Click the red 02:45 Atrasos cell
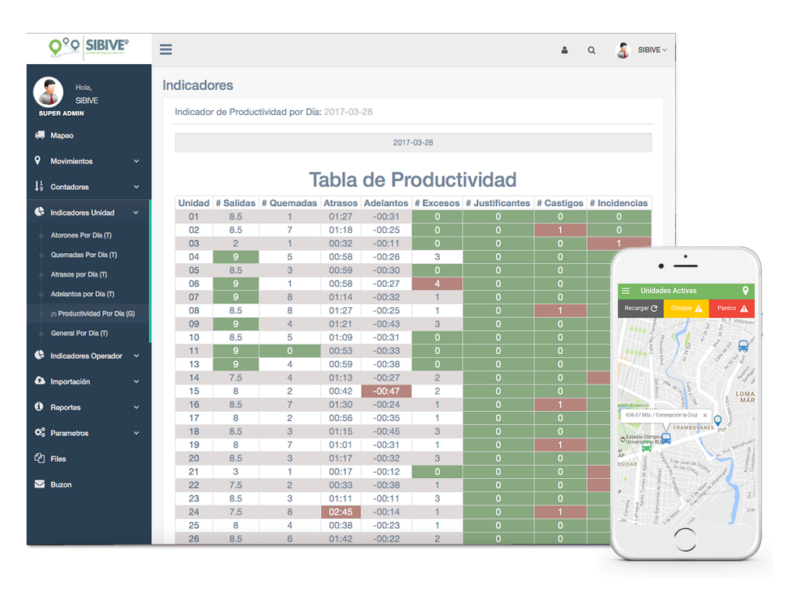The width and height of the screenshot is (800, 593). click(341, 512)
